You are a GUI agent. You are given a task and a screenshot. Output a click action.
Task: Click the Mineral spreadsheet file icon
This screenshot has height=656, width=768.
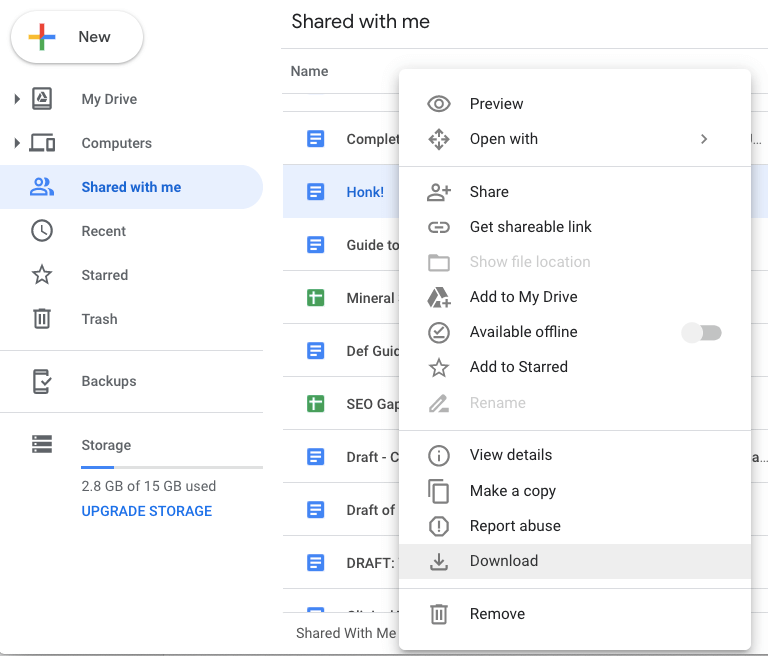click(x=316, y=297)
